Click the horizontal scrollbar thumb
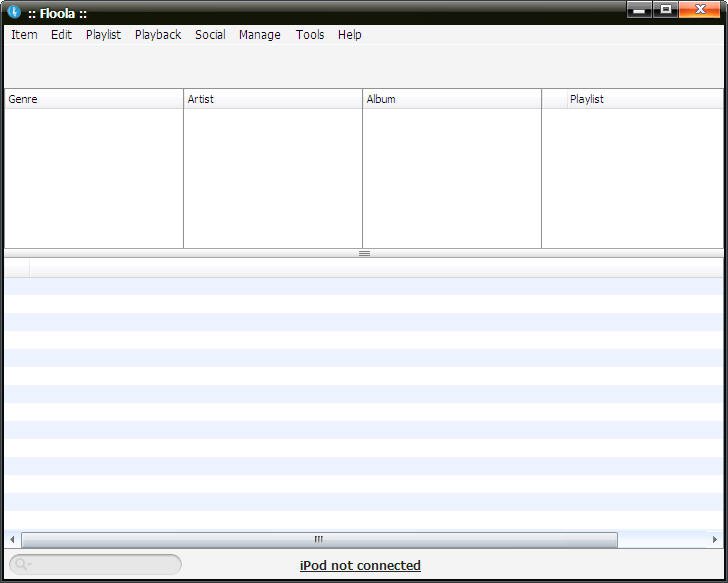This screenshot has width=728, height=583. pos(319,539)
